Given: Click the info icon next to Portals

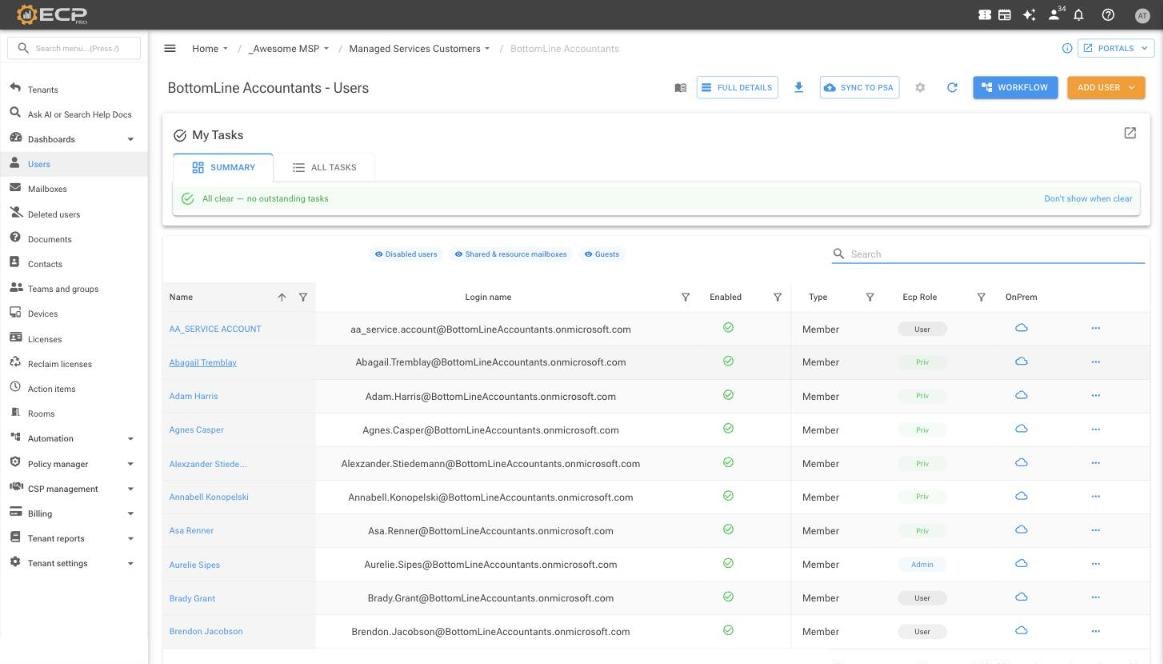Looking at the screenshot, I should coord(1067,48).
